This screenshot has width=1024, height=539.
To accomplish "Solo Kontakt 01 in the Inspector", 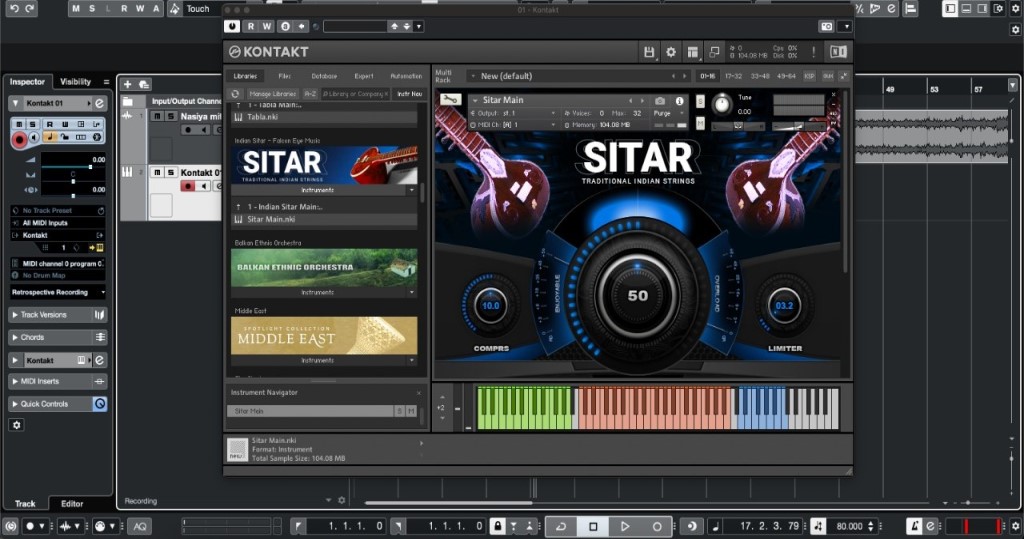I will 33,124.
